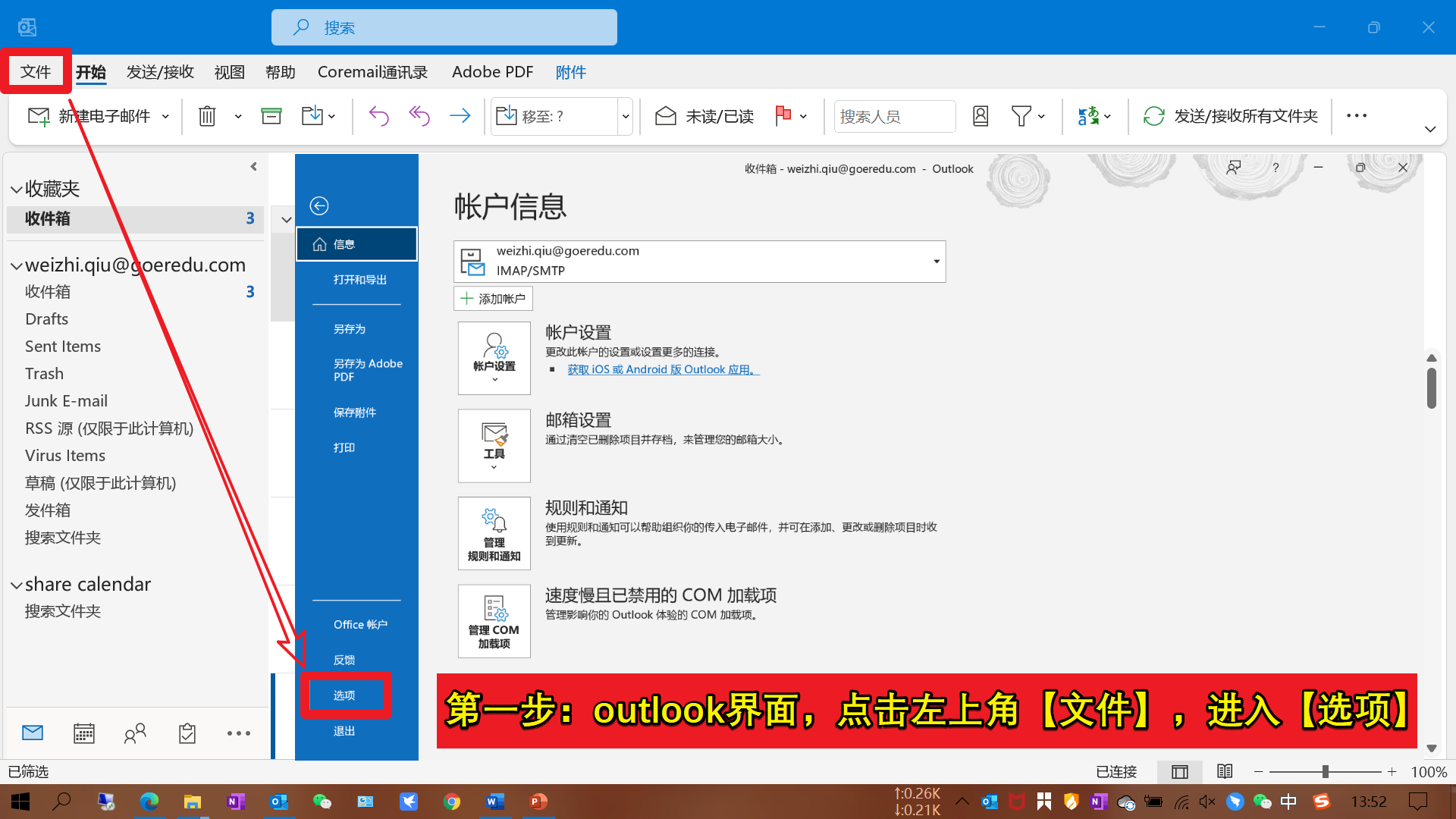This screenshot has width=1456, height=819.
Task: Collapse the share calendar group
Action: tap(16, 585)
